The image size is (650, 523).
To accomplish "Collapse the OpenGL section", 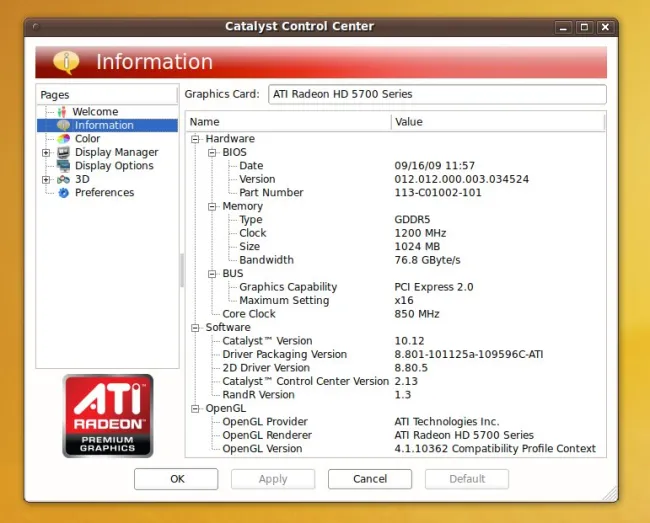I will [196, 409].
